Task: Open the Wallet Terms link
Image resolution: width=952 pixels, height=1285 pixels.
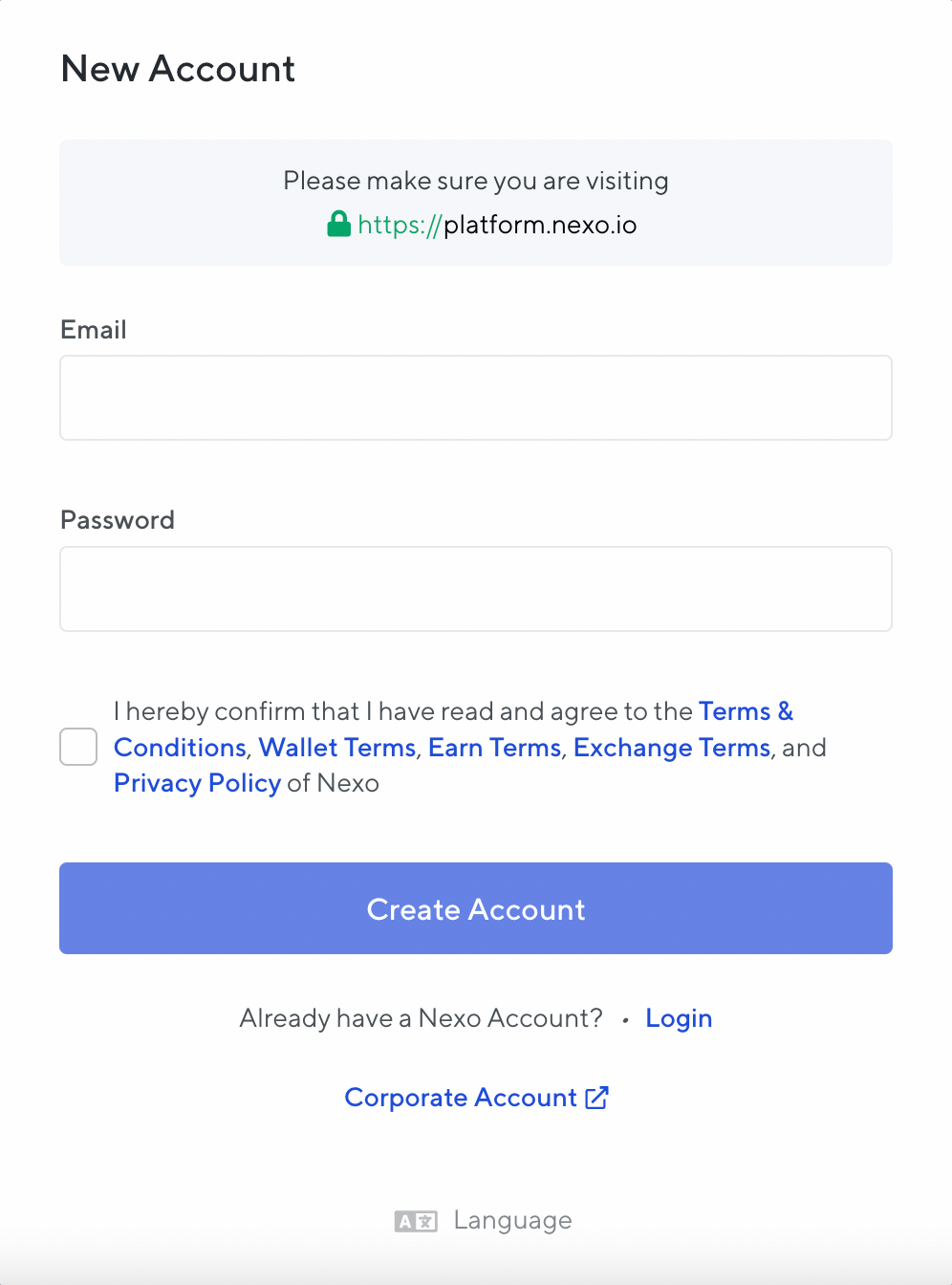Action: pyautogui.click(x=337, y=748)
